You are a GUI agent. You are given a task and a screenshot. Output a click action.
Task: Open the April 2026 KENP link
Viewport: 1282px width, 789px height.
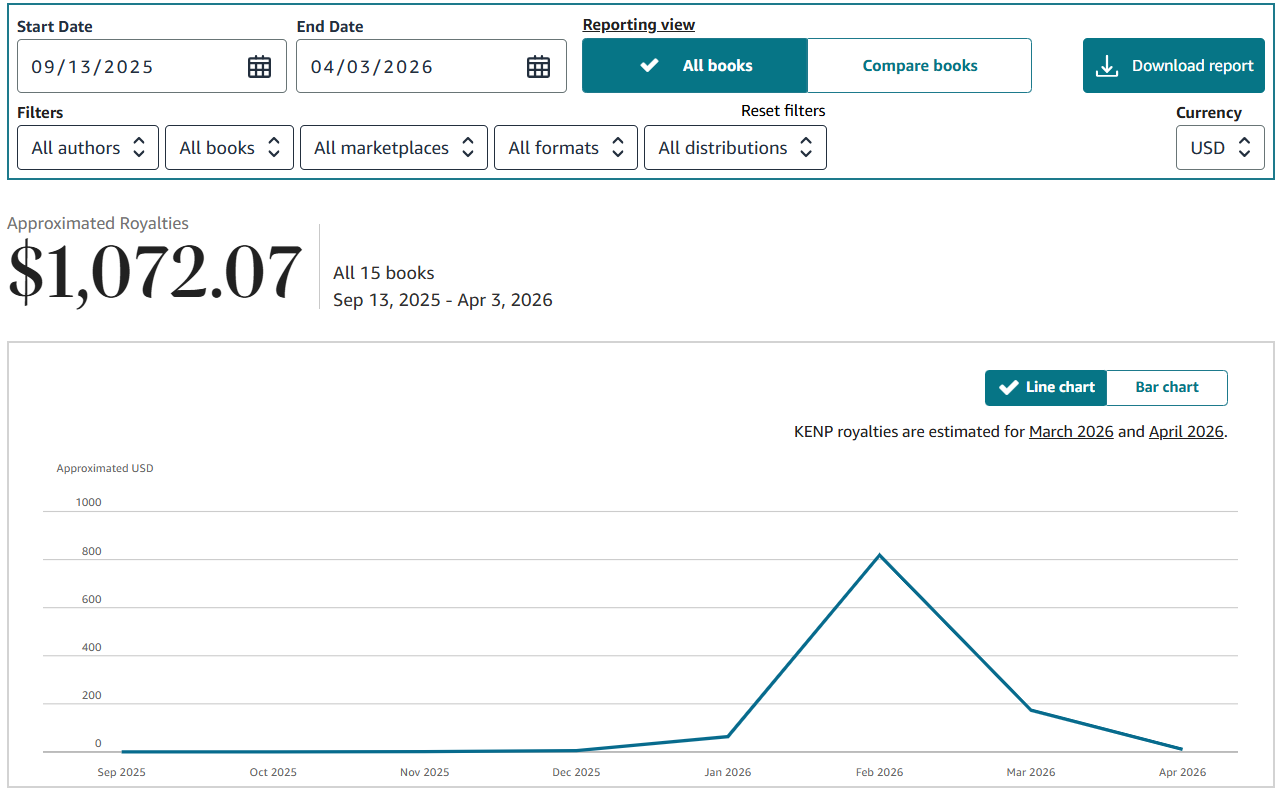click(x=1185, y=432)
